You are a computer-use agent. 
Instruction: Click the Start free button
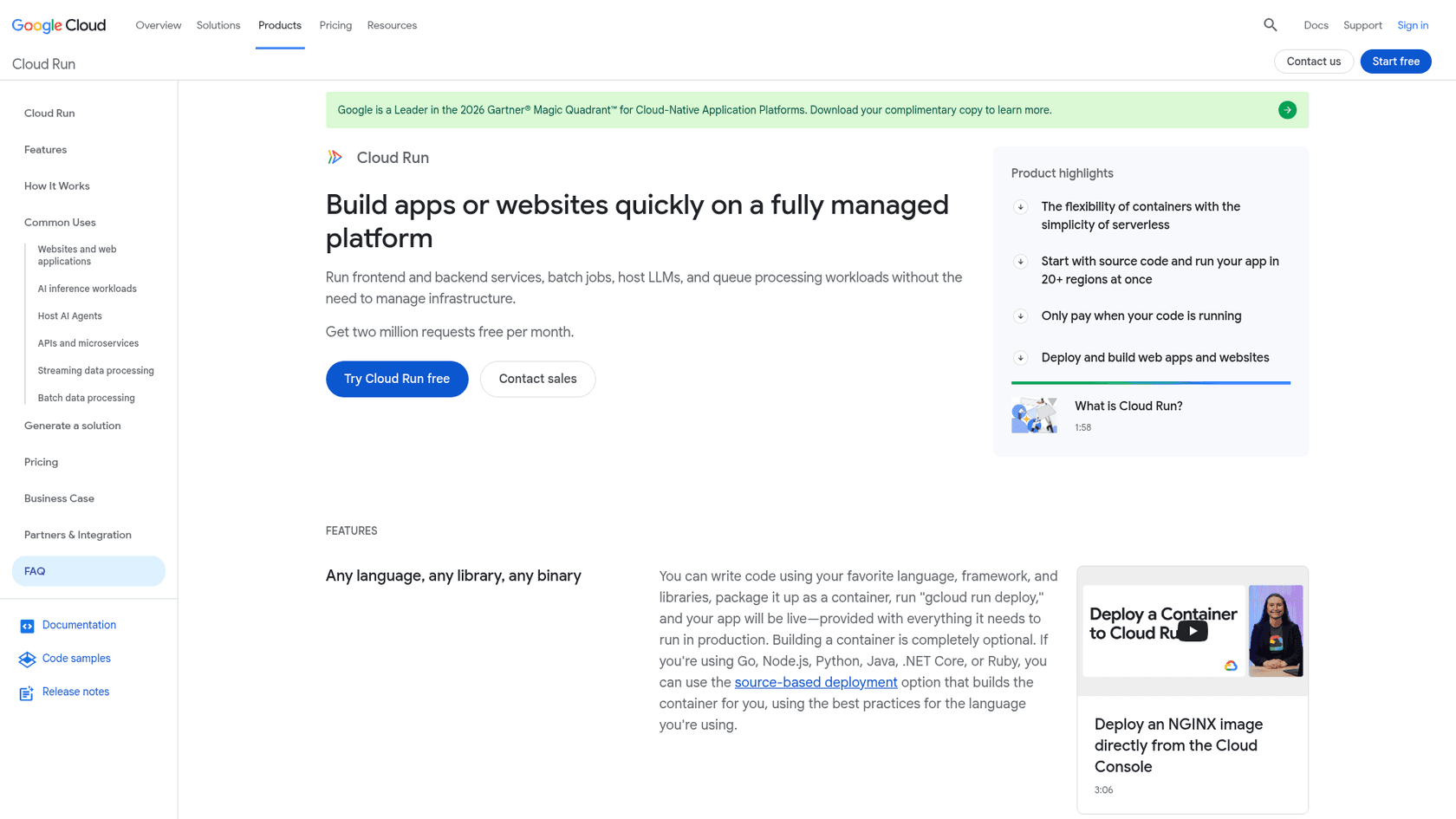1395,62
